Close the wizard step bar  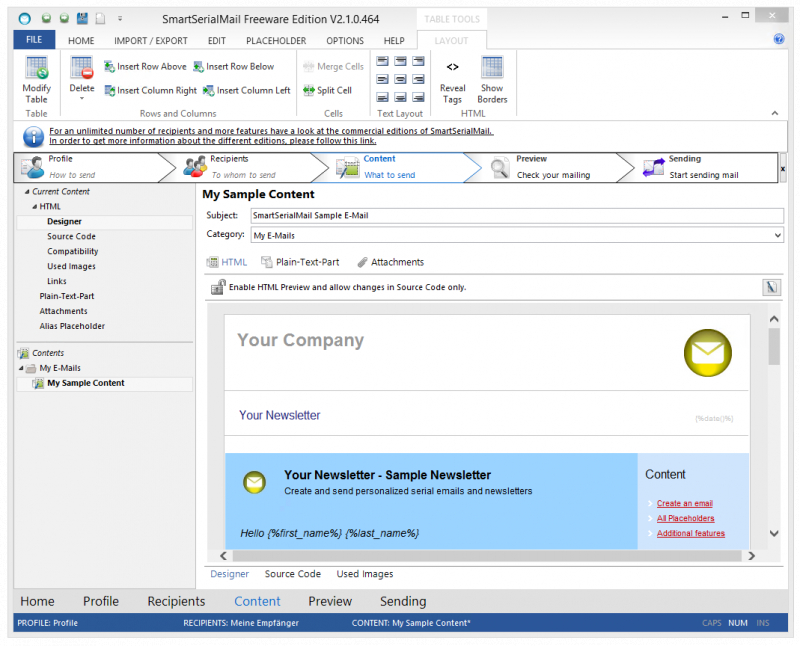tap(783, 169)
